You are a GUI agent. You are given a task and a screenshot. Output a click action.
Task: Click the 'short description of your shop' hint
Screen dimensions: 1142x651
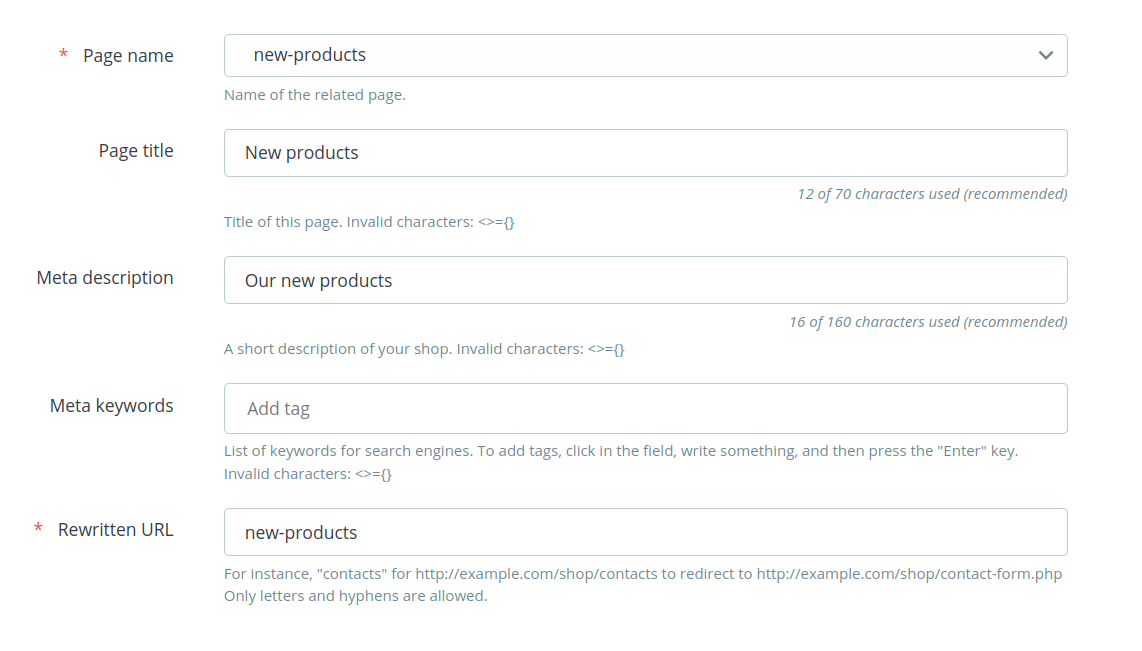(424, 349)
